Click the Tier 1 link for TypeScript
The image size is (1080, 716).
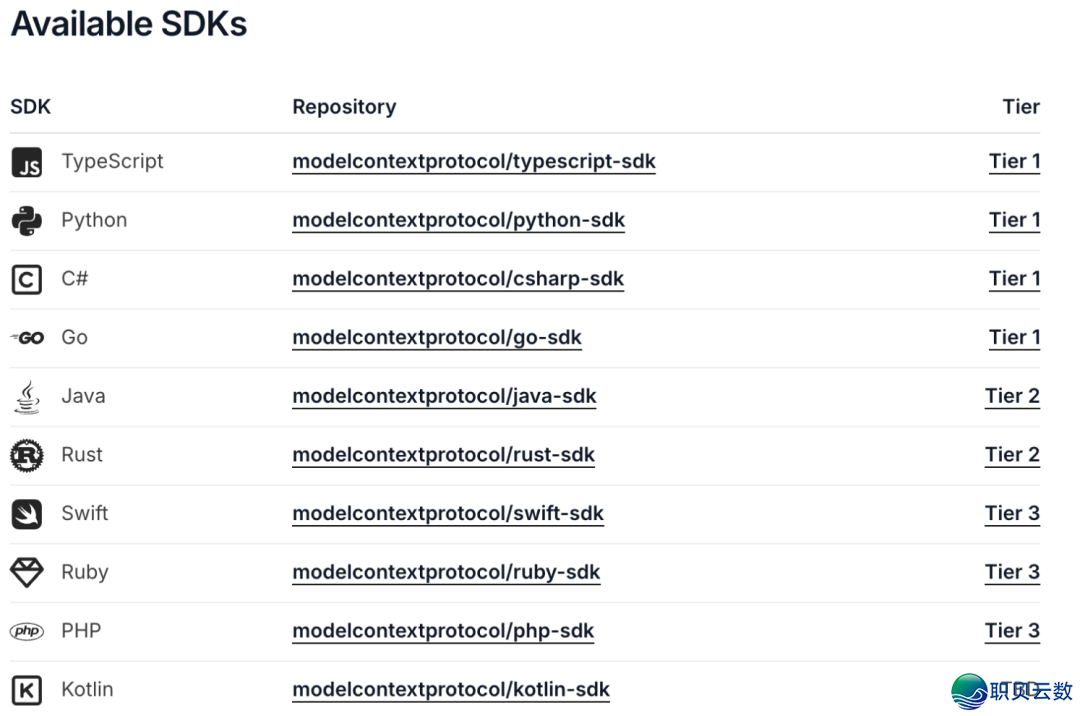click(x=1014, y=162)
